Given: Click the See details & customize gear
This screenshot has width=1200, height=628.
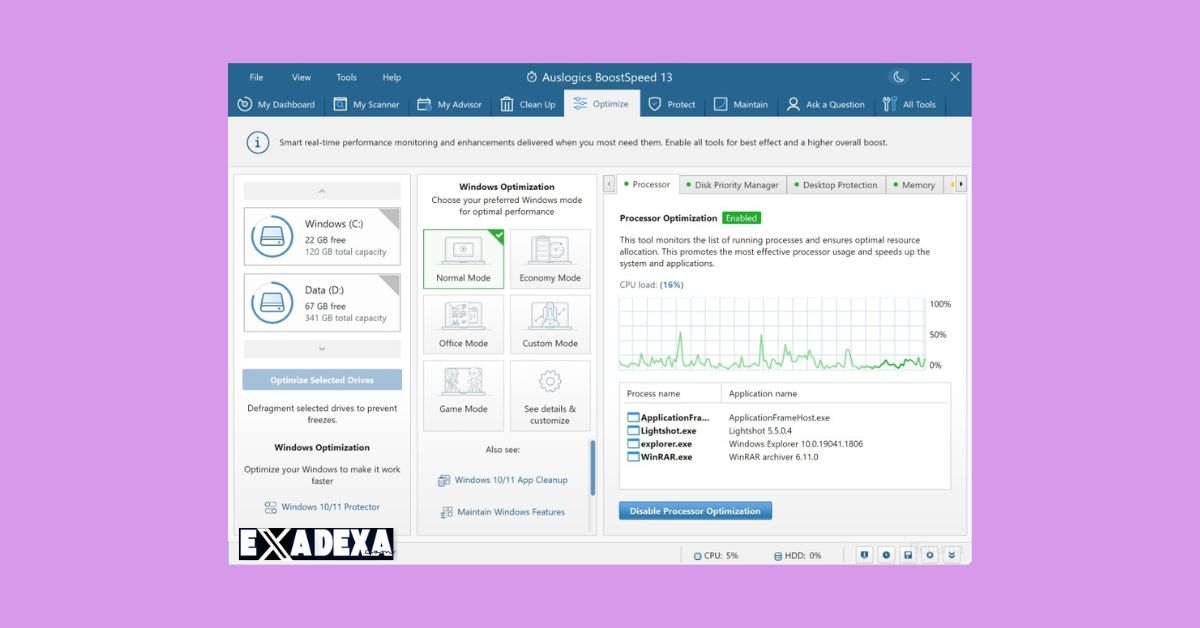Looking at the screenshot, I should (x=550, y=395).
